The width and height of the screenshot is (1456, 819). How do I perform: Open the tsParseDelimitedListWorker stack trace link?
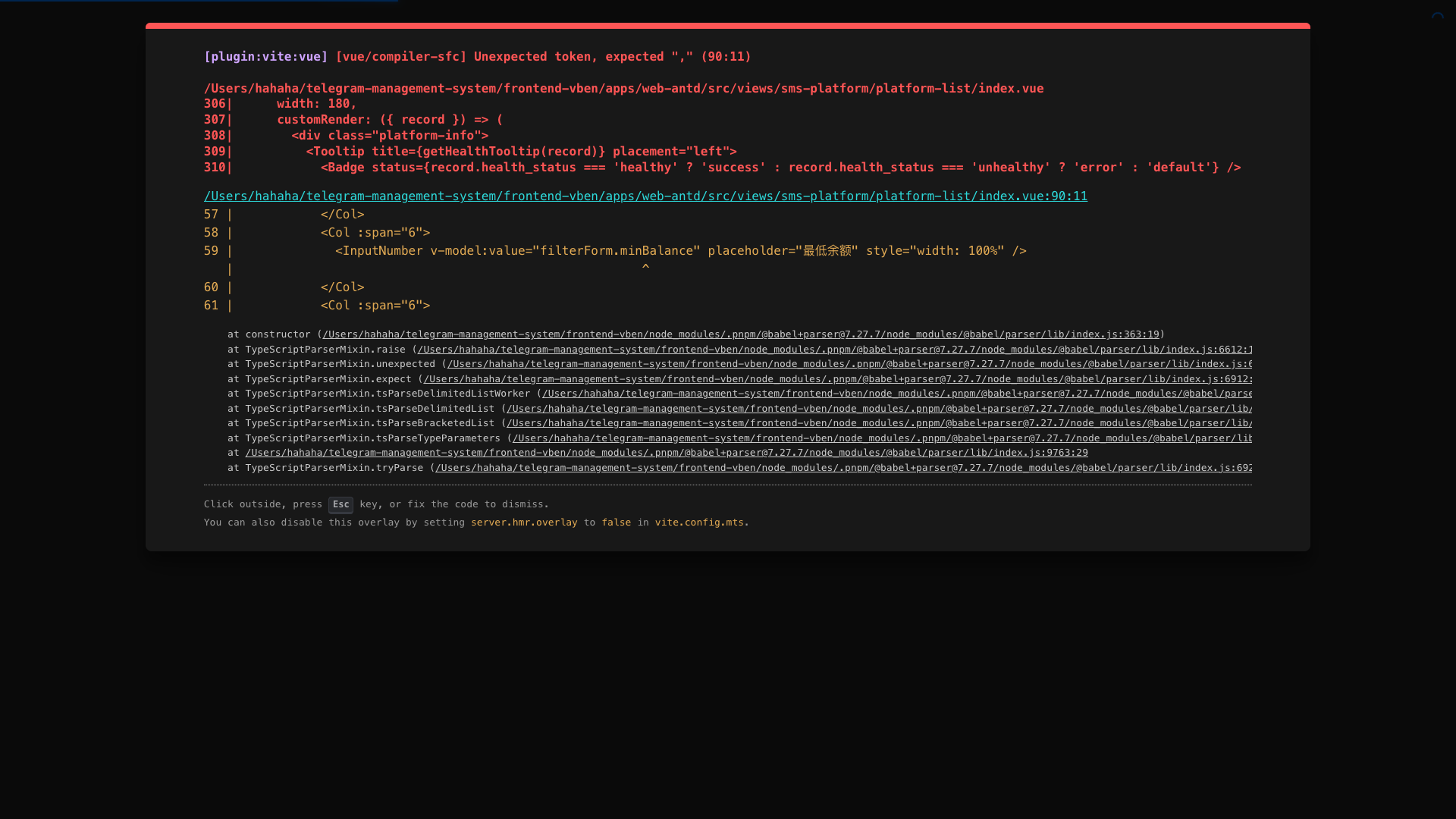coord(896,394)
